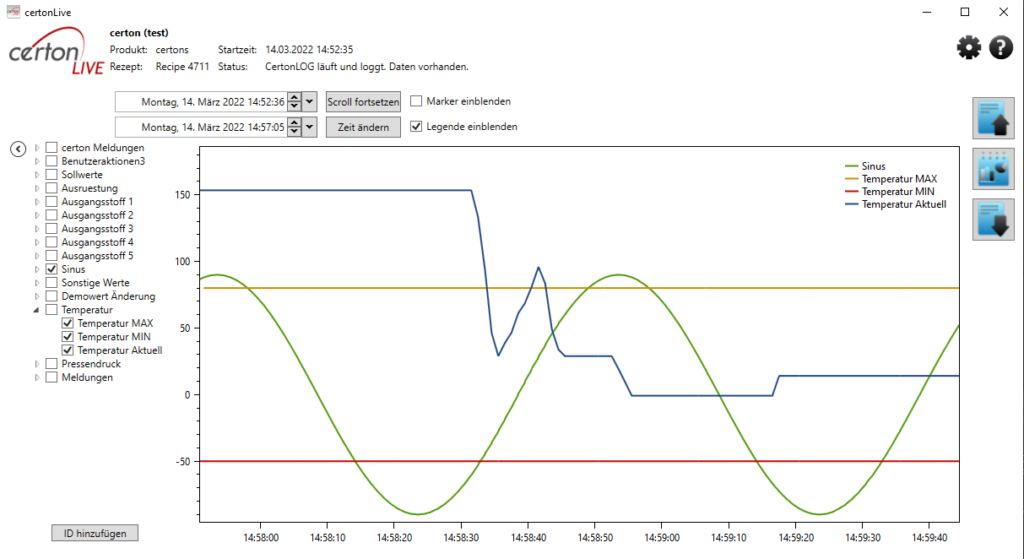Click the orange Temperatur MAX legend line
1024x559 pixels.
click(x=851, y=179)
